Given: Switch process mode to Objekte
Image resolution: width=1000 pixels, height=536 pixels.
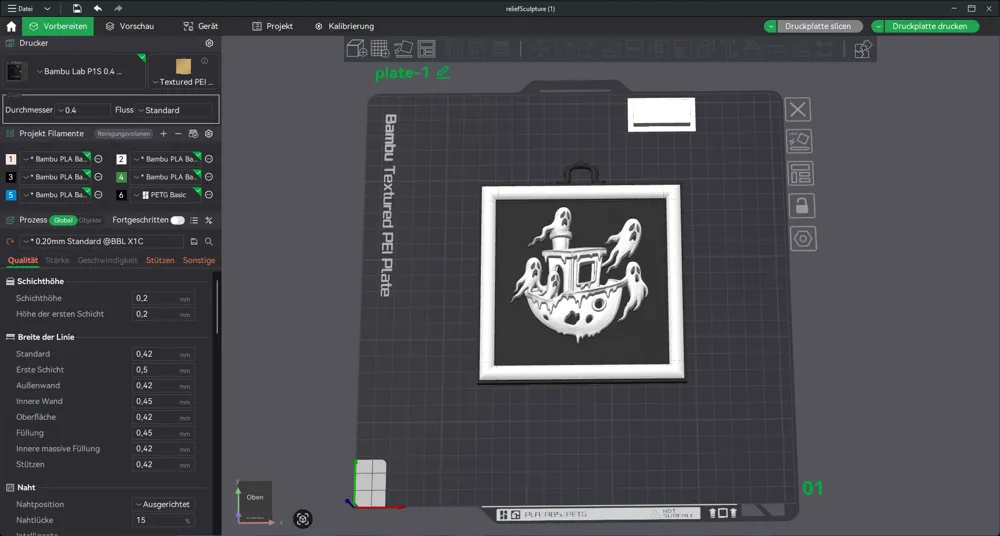Looking at the screenshot, I should click(x=90, y=220).
